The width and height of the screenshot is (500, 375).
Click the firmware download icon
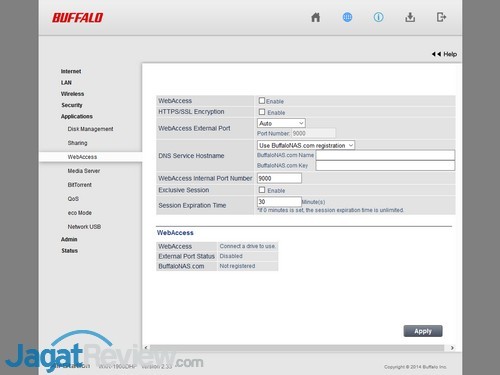[410, 17]
